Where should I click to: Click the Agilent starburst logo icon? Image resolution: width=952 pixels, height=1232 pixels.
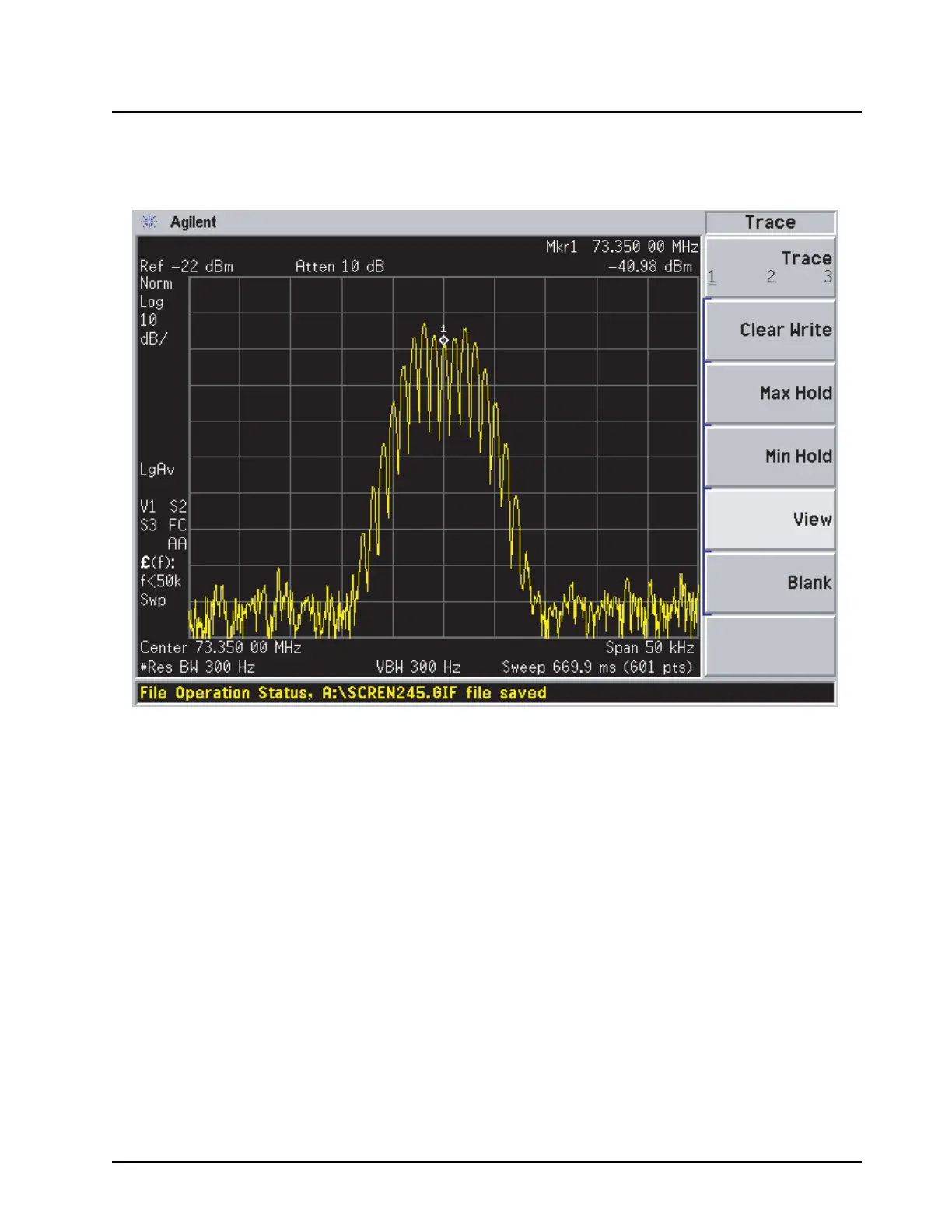(x=149, y=222)
